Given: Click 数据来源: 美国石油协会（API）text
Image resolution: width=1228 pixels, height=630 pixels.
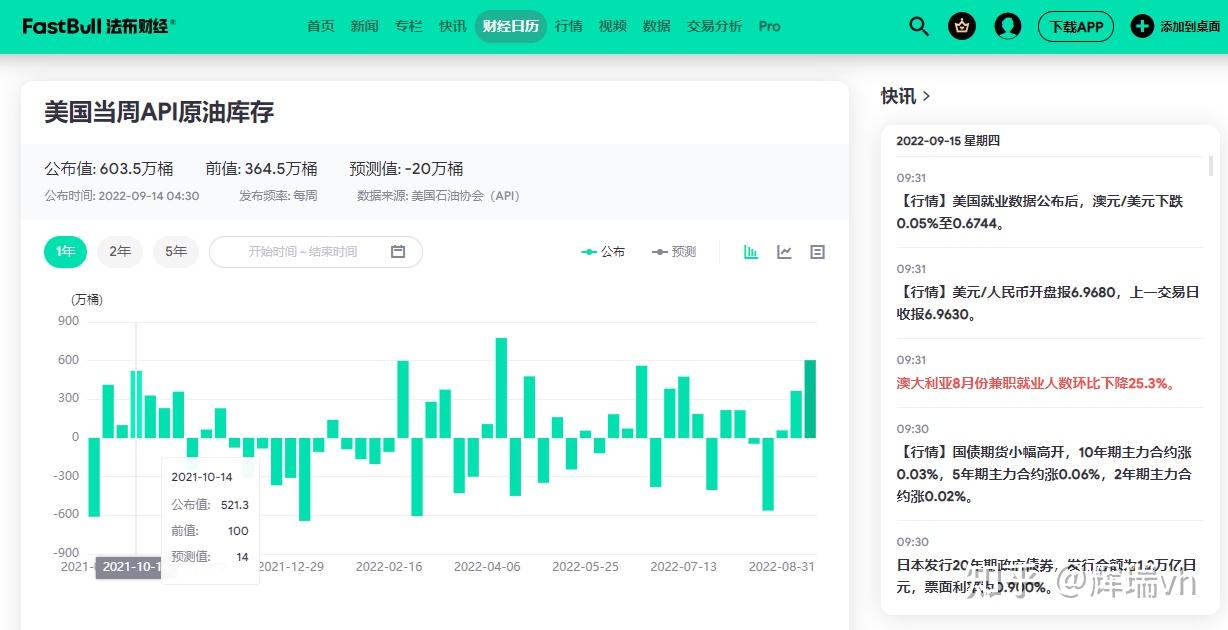Looking at the screenshot, I should (x=439, y=196).
